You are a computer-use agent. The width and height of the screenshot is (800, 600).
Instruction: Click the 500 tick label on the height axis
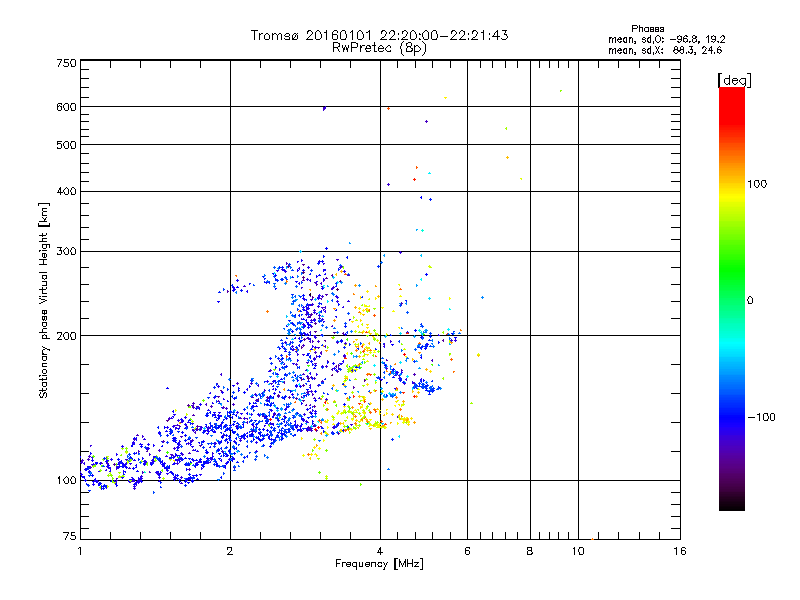[66, 145]
